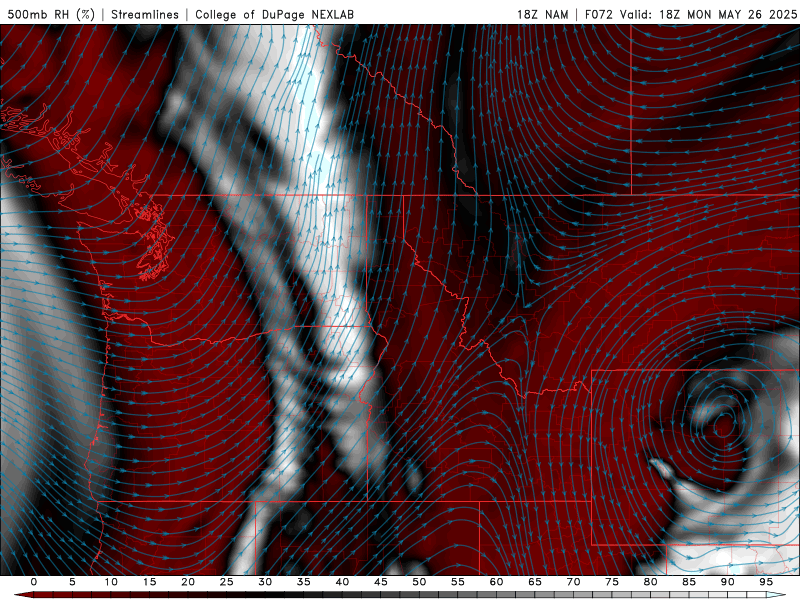The image size is (800, 600).
Task: Click the colorbar tick "25"
Action: 227,582
